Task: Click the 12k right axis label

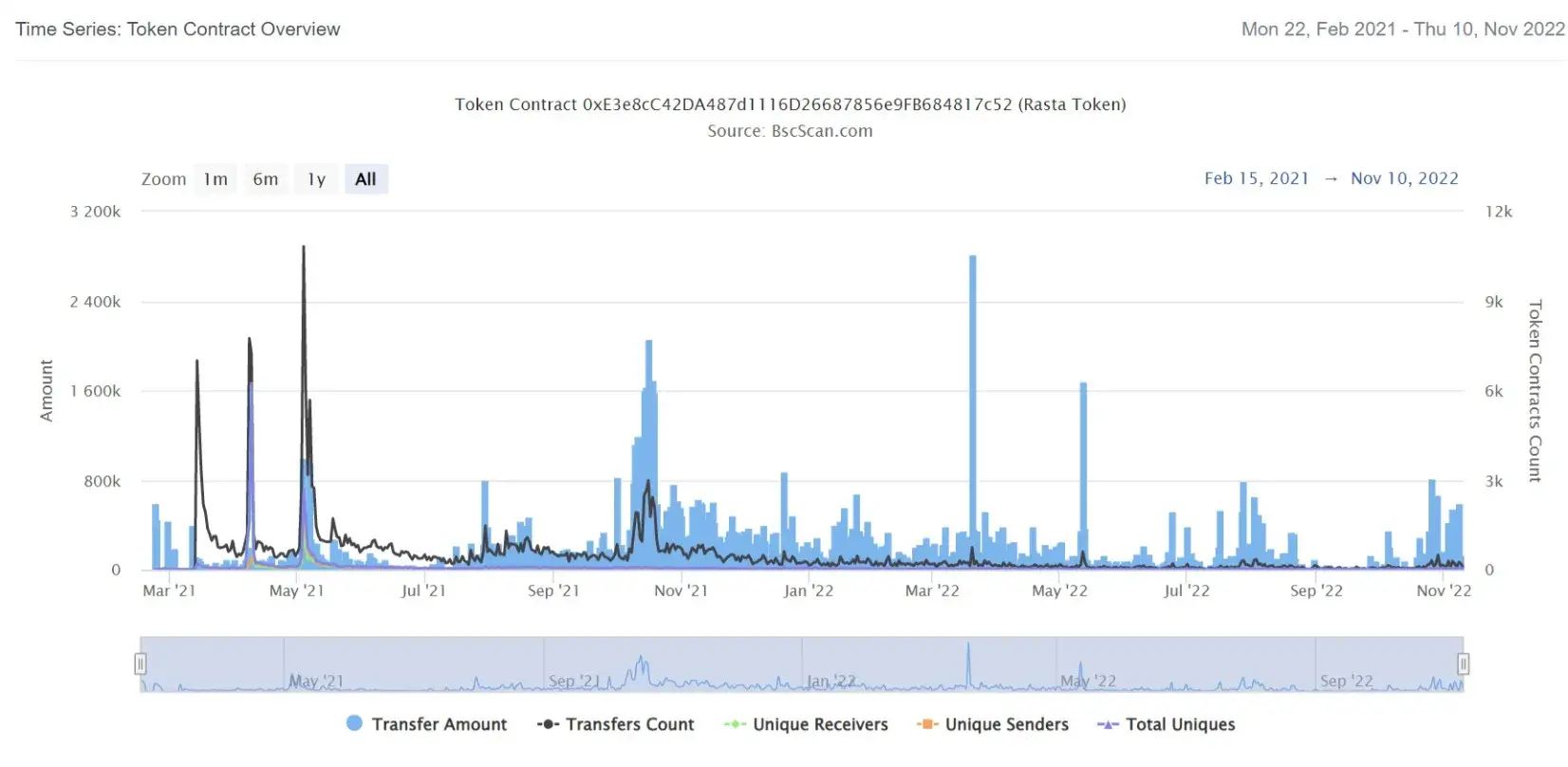Action: point(1499,212)
